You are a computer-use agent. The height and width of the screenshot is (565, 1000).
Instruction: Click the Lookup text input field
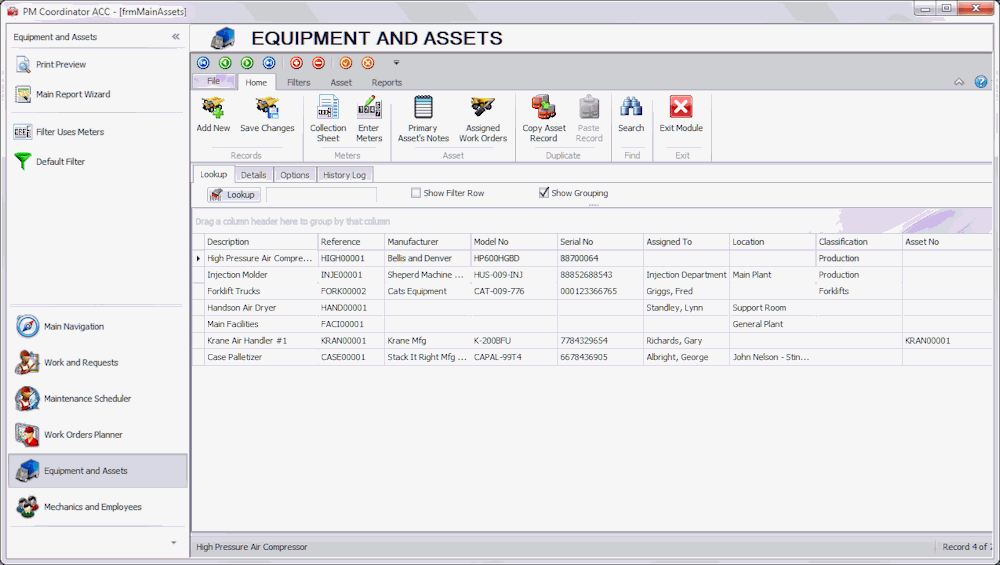pyautogui.click(x=321, y=195)
